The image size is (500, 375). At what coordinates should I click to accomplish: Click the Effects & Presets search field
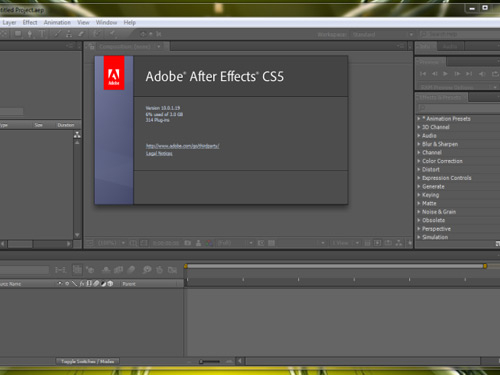(x=459, y=108)
